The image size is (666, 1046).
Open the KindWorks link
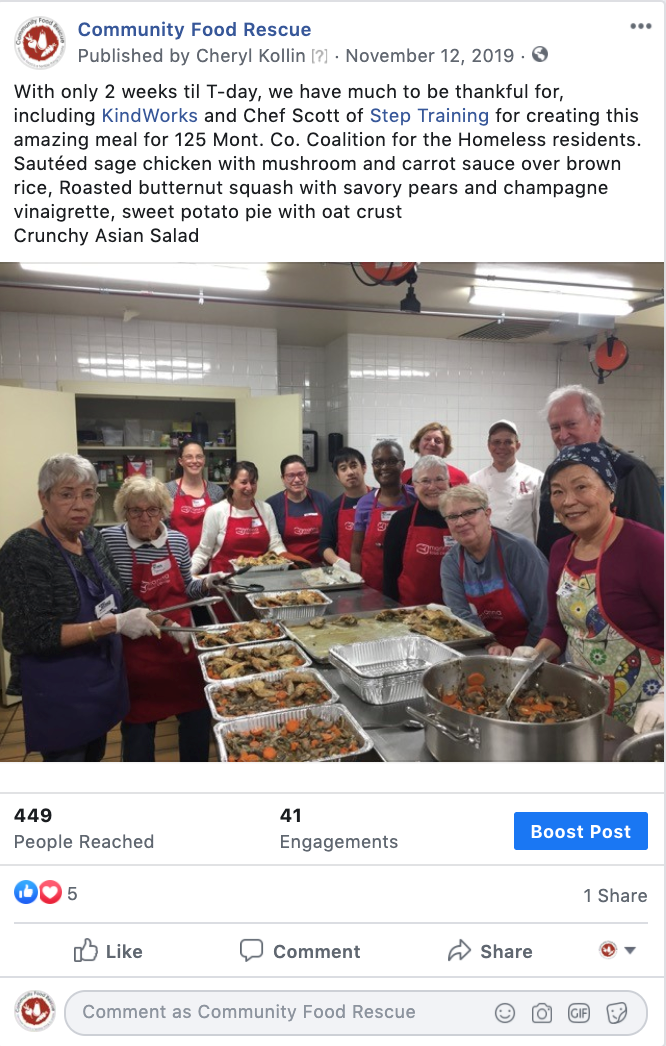coord(149,116)
